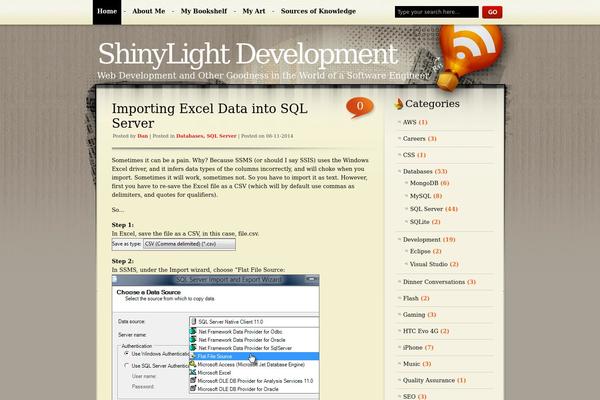Click the Save as type CSV screenshot image
Image resolution: width=600 pixels, height=400 pixels.
(x=174, y=244)
